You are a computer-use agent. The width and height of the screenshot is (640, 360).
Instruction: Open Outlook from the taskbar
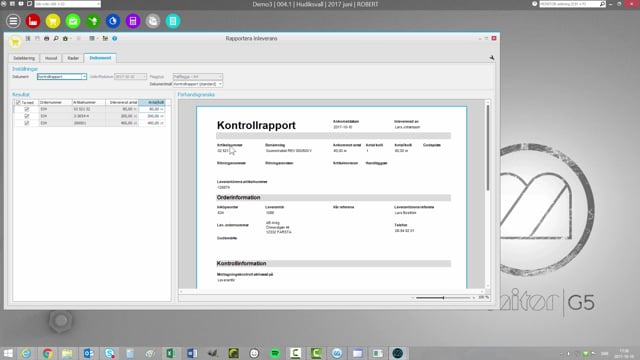(x=89, y=353)
